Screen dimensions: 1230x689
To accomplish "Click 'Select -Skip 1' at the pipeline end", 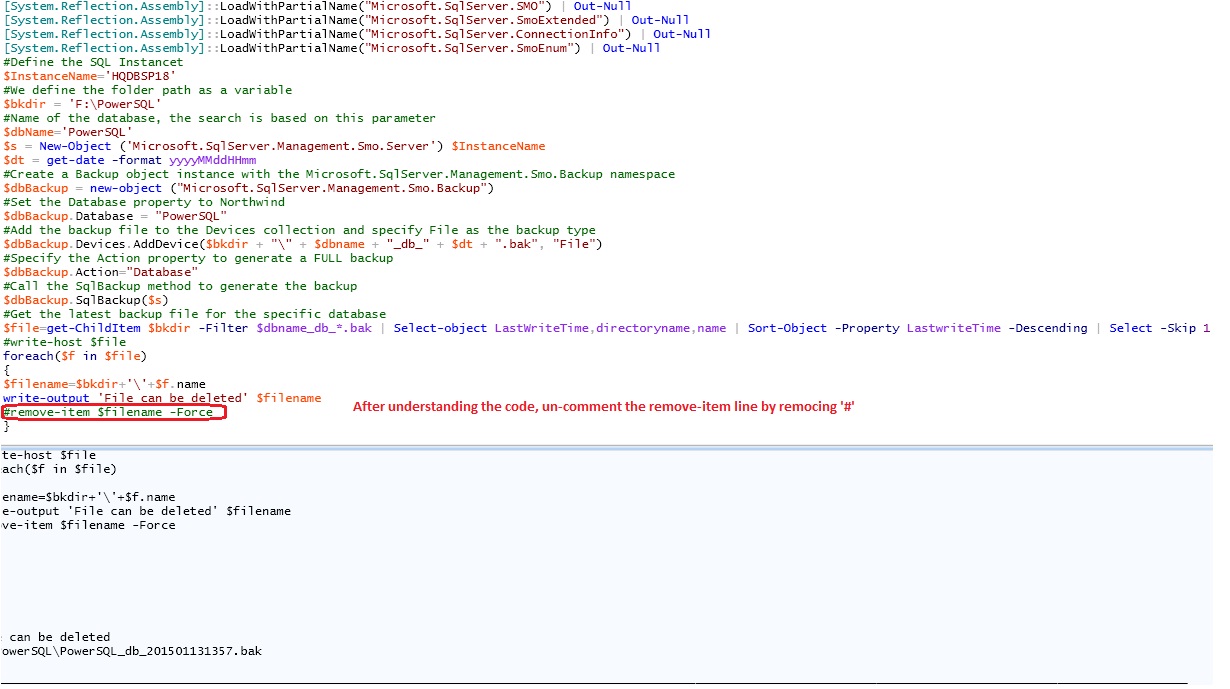I will tap(1159, 327).
